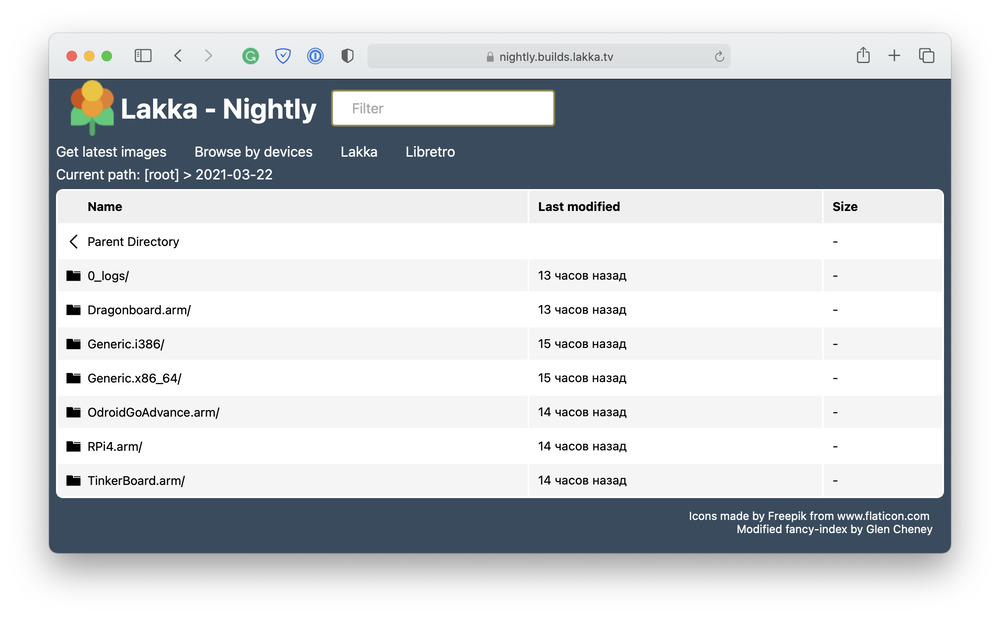Screen dimensions: 1000x618
Task: Click the folder icon for OdroidGoAdvance.arm
Action: point(73,412)
